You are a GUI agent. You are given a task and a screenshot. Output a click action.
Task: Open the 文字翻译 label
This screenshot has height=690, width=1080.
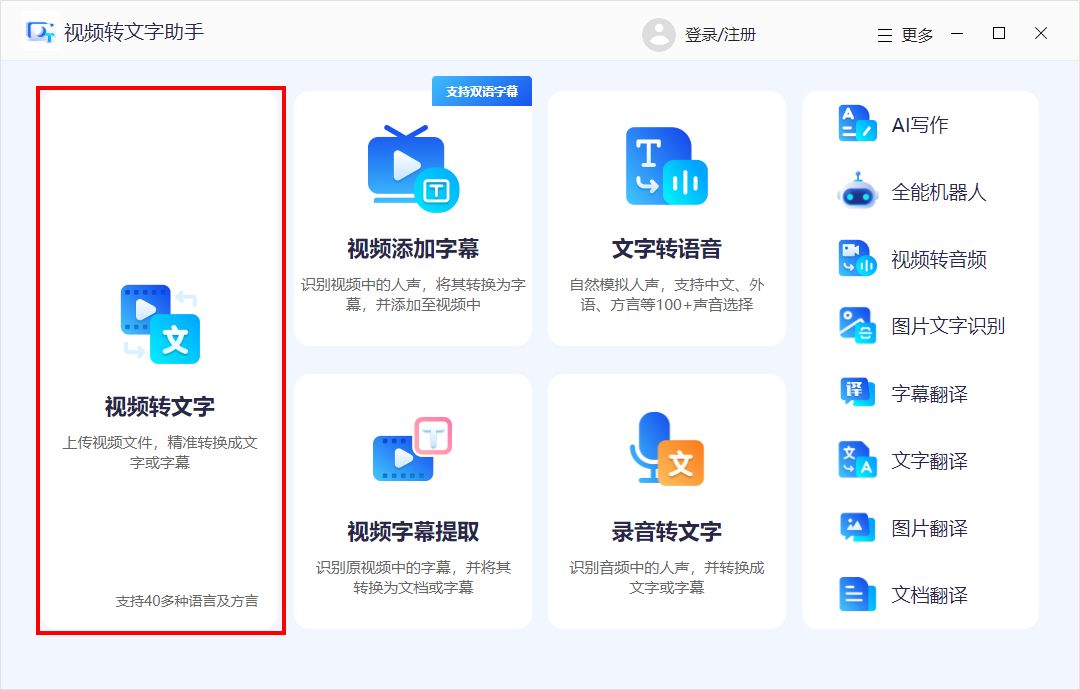(x=929, y=461)
